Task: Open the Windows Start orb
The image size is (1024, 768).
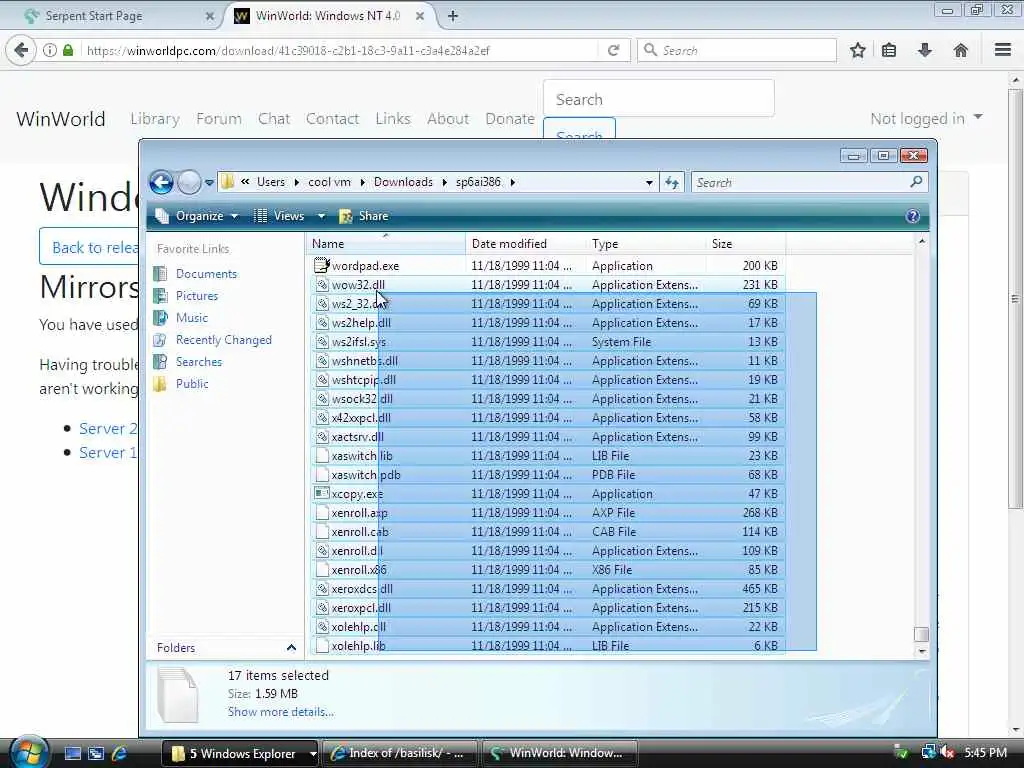Action: pyautogui.click(x=28, y=752)
